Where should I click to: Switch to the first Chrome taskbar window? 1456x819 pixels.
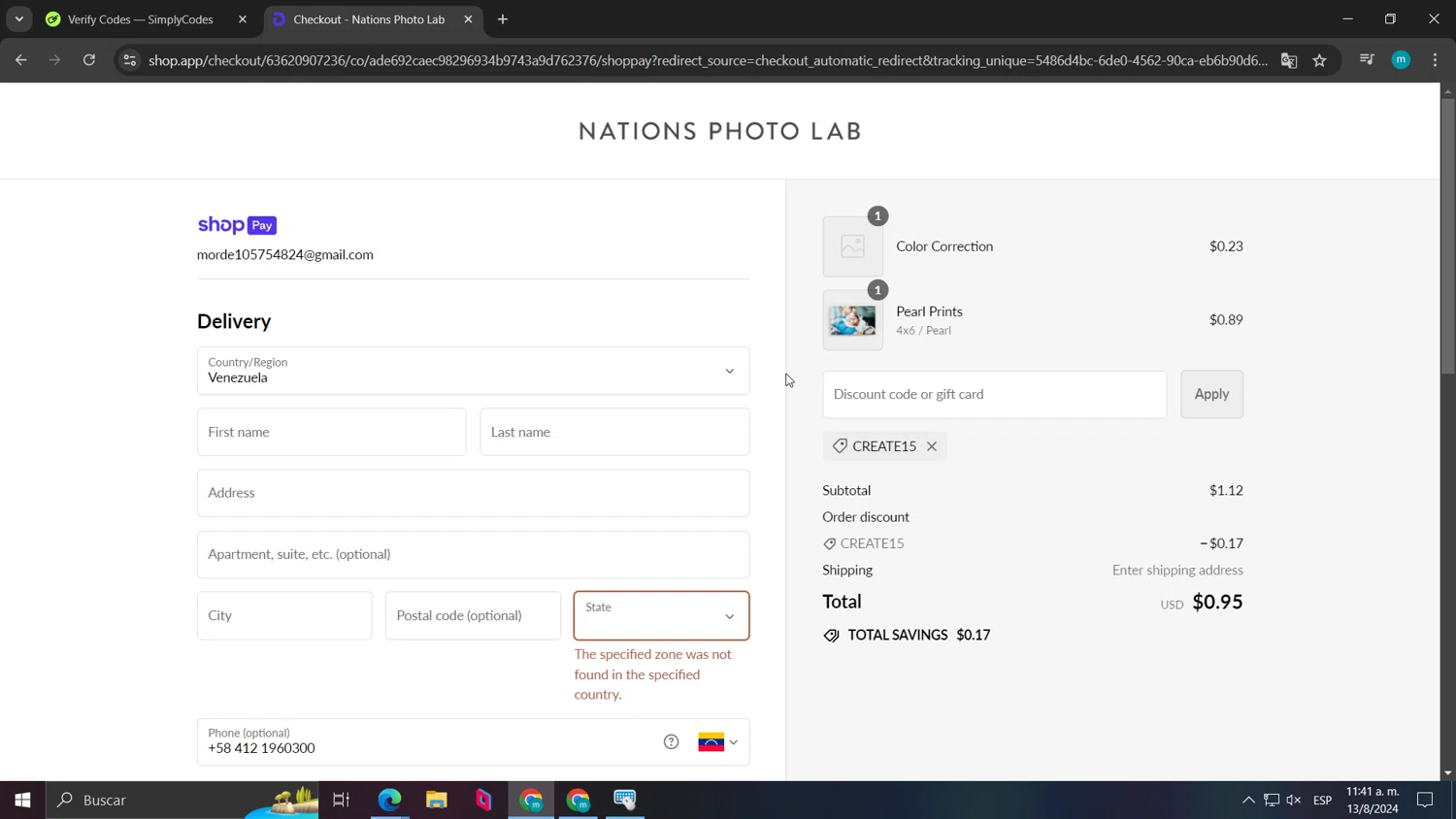[531, 800]
